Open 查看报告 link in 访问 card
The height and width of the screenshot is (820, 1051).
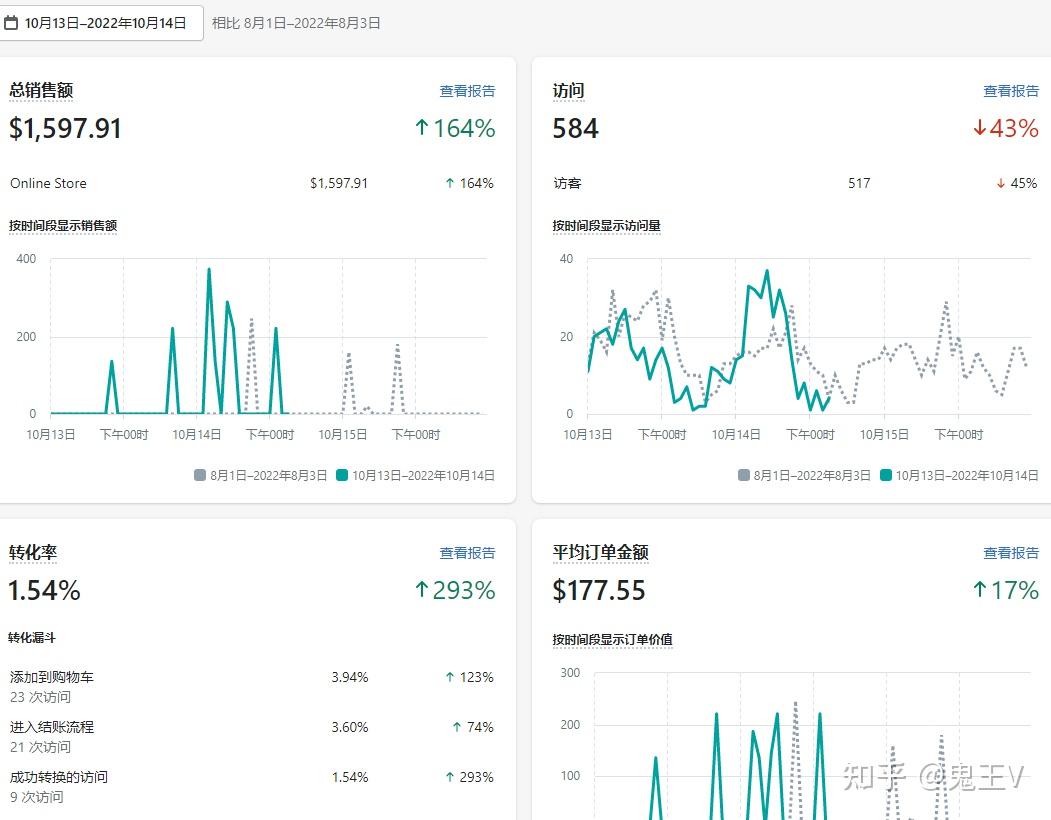click(1011, 91)
